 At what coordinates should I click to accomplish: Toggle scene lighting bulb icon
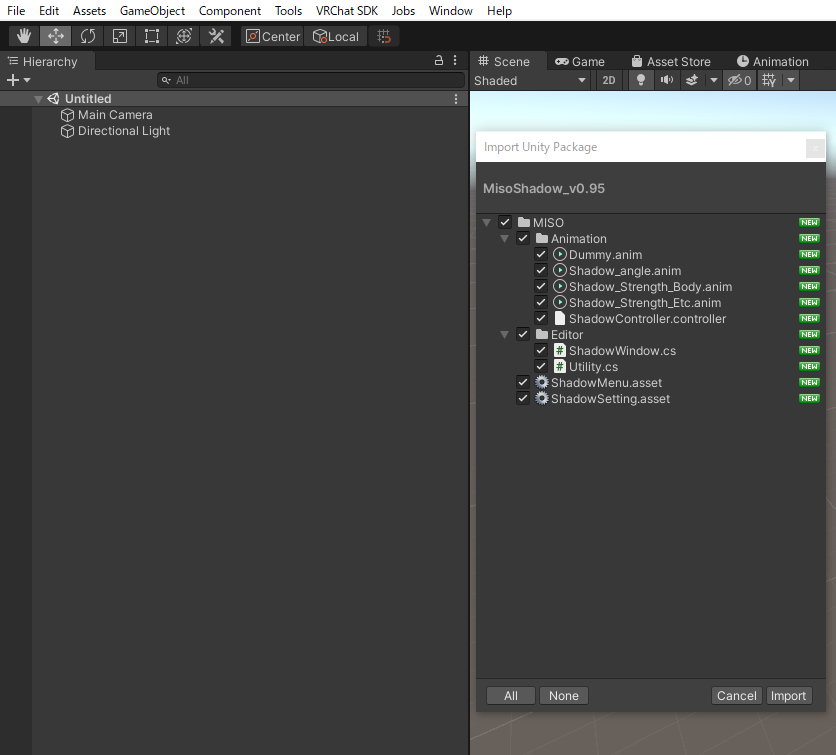[x=641, y=81]
